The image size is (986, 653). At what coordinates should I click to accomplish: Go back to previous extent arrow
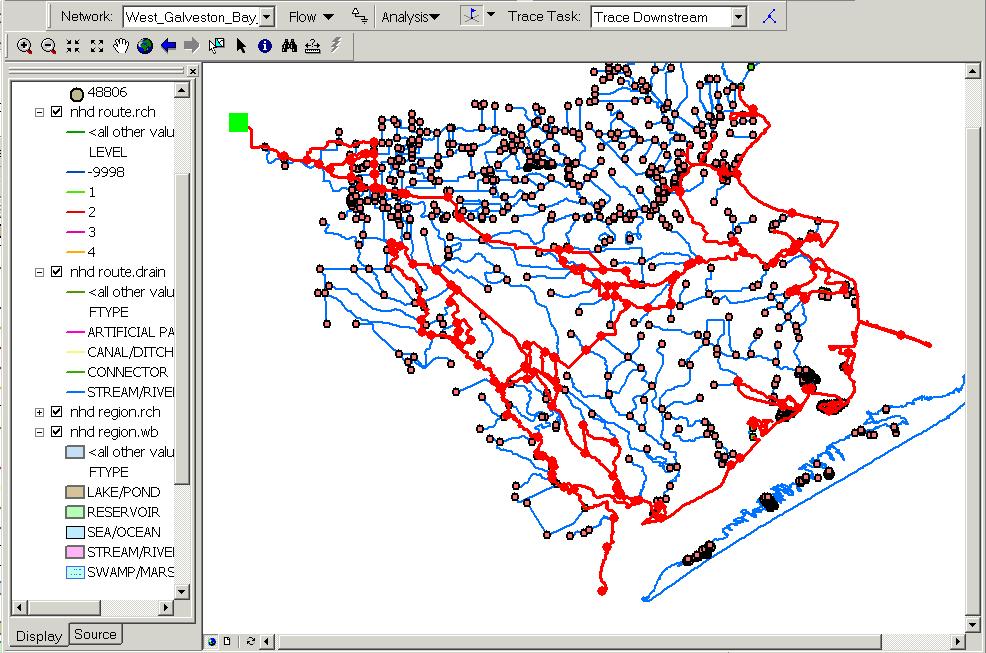click(168, 46)
